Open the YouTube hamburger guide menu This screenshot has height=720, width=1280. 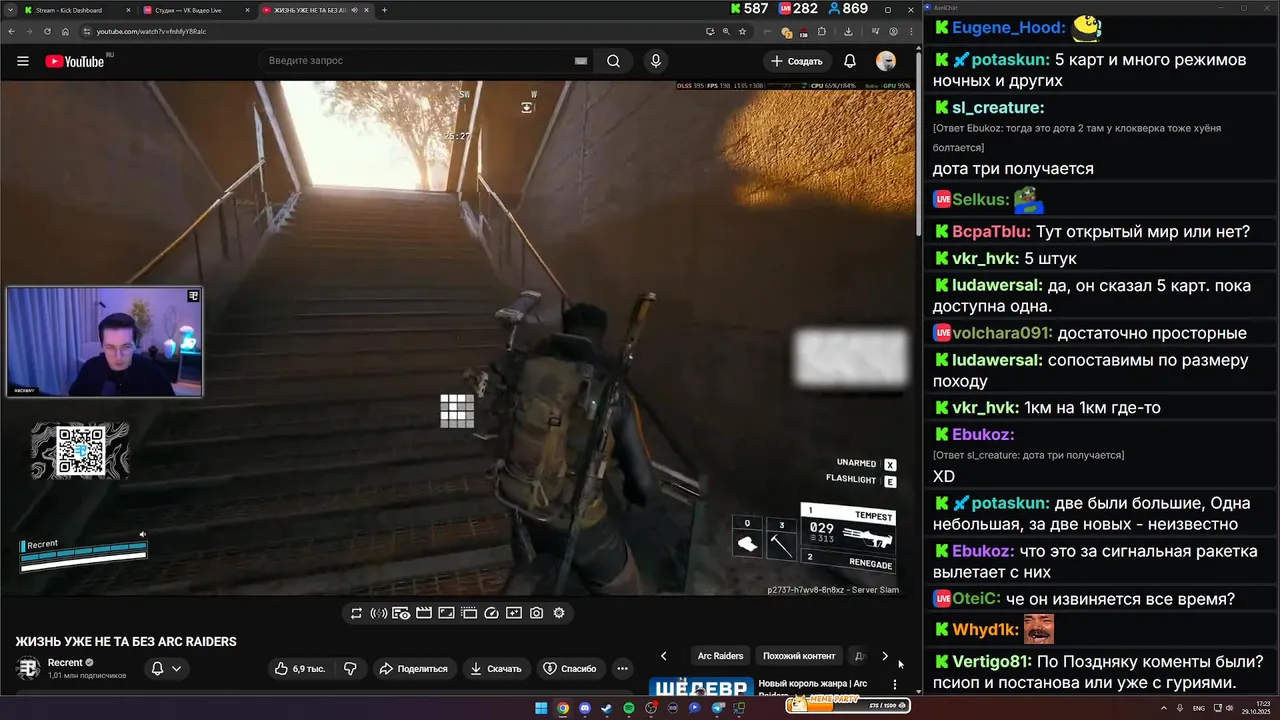click(x=23, y=61)
